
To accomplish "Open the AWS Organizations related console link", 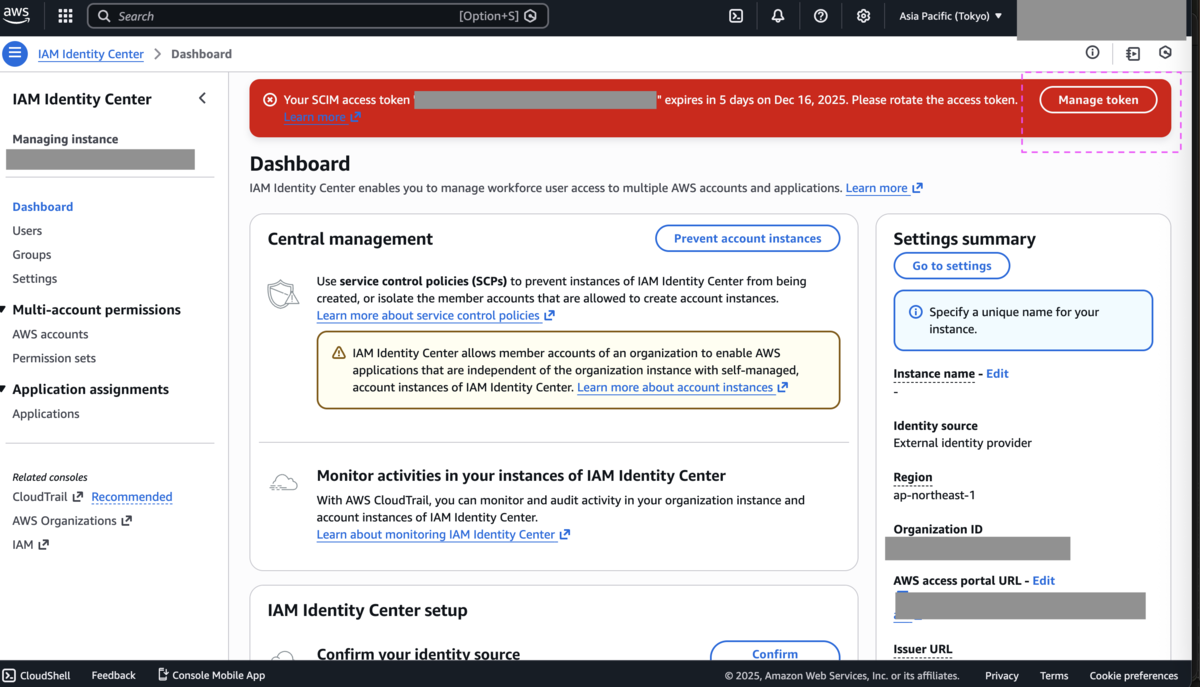I will tap(72, 521).
